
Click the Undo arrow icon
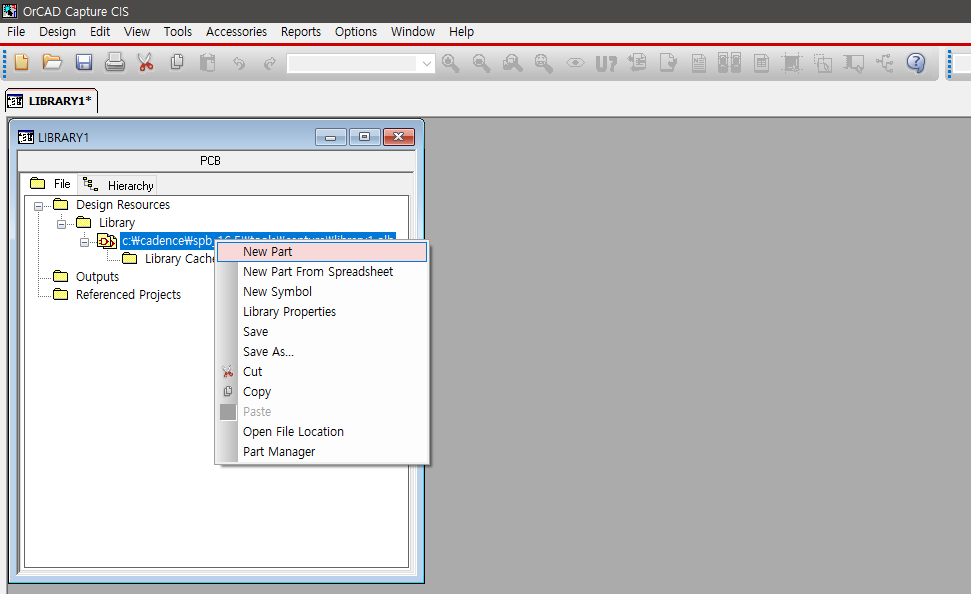[239, 63]
